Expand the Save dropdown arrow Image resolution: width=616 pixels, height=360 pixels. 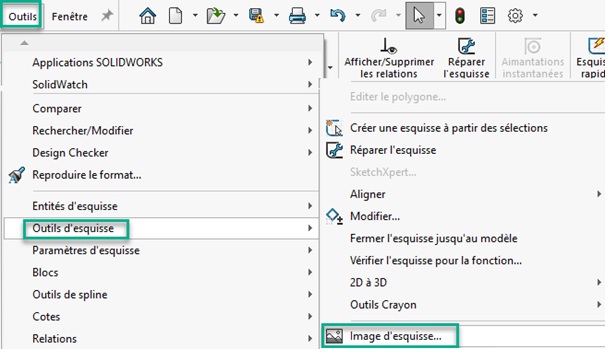click(276, 16)
